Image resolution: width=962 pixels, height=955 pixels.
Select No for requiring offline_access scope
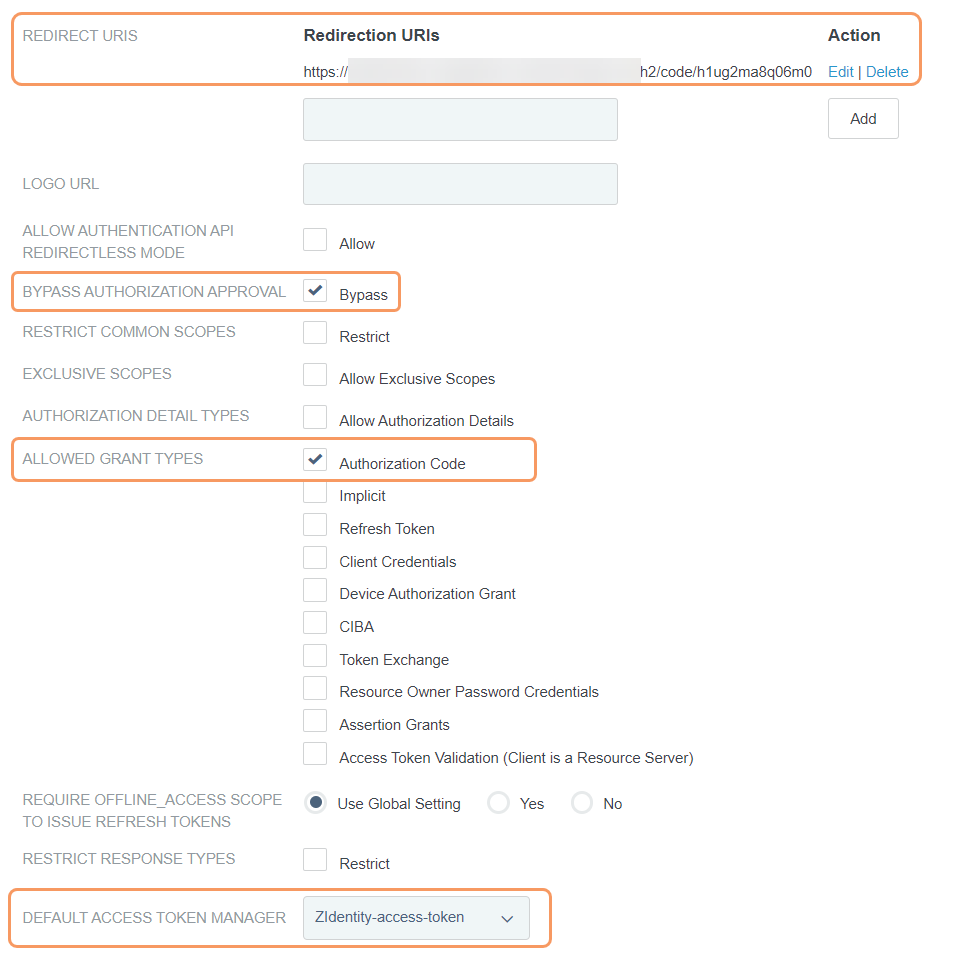582,803
